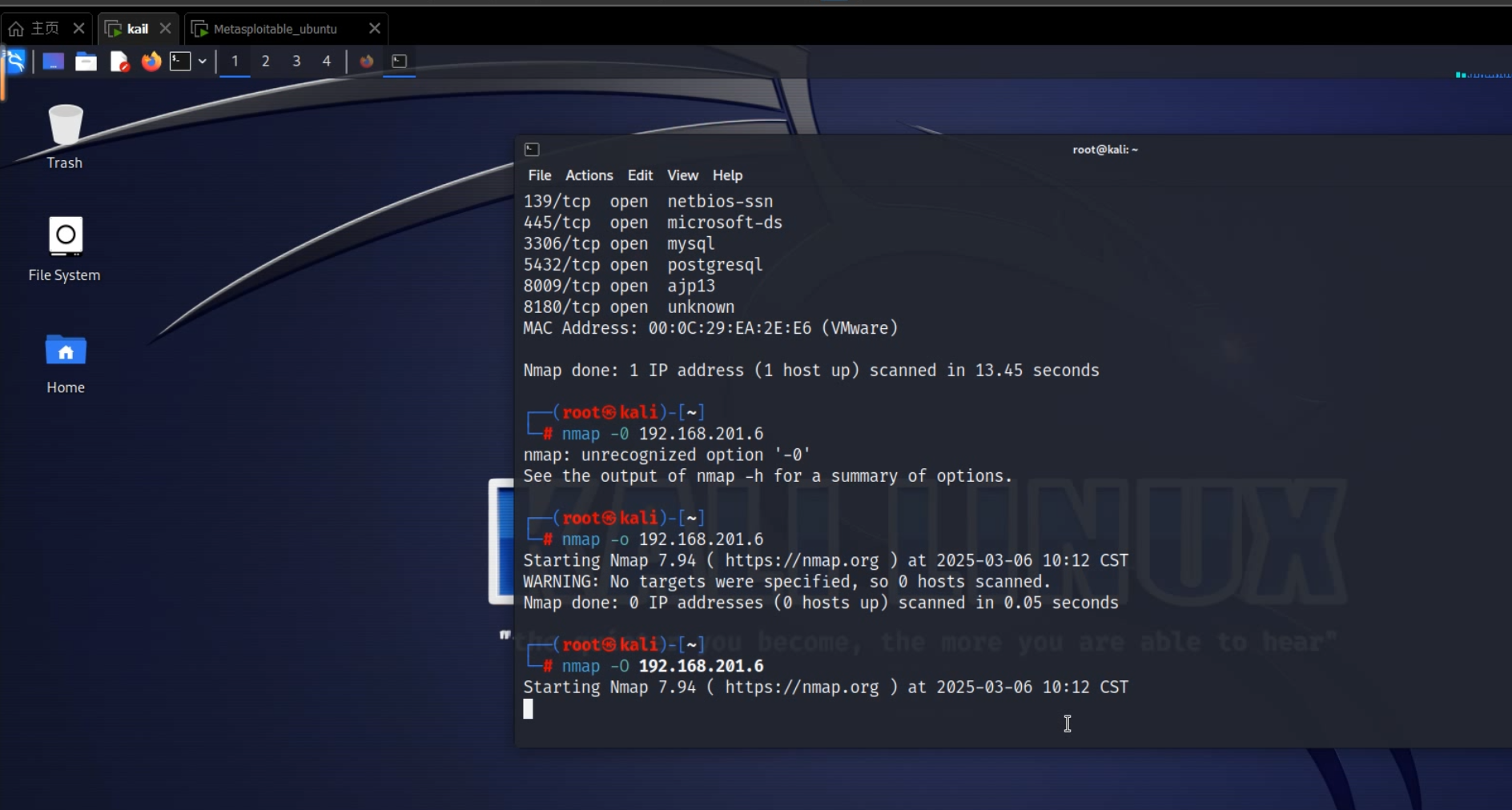
Task: Switch to workspace 1
Action: tap(235, 61)
